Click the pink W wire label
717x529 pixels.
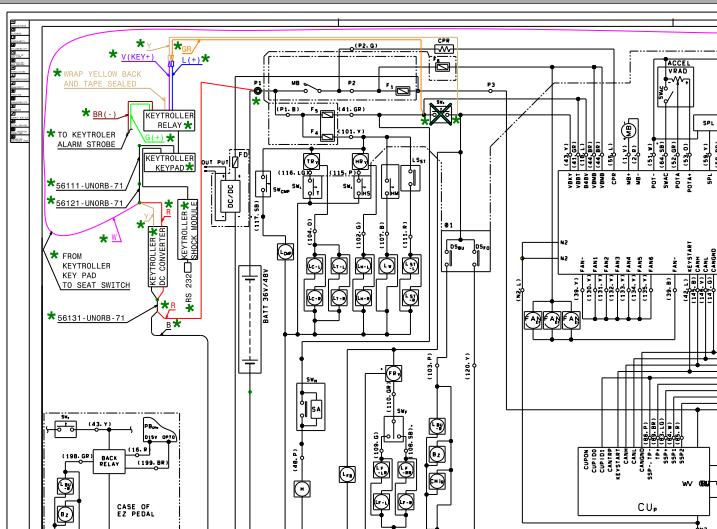pyautogui.click(x=114, y=237)
